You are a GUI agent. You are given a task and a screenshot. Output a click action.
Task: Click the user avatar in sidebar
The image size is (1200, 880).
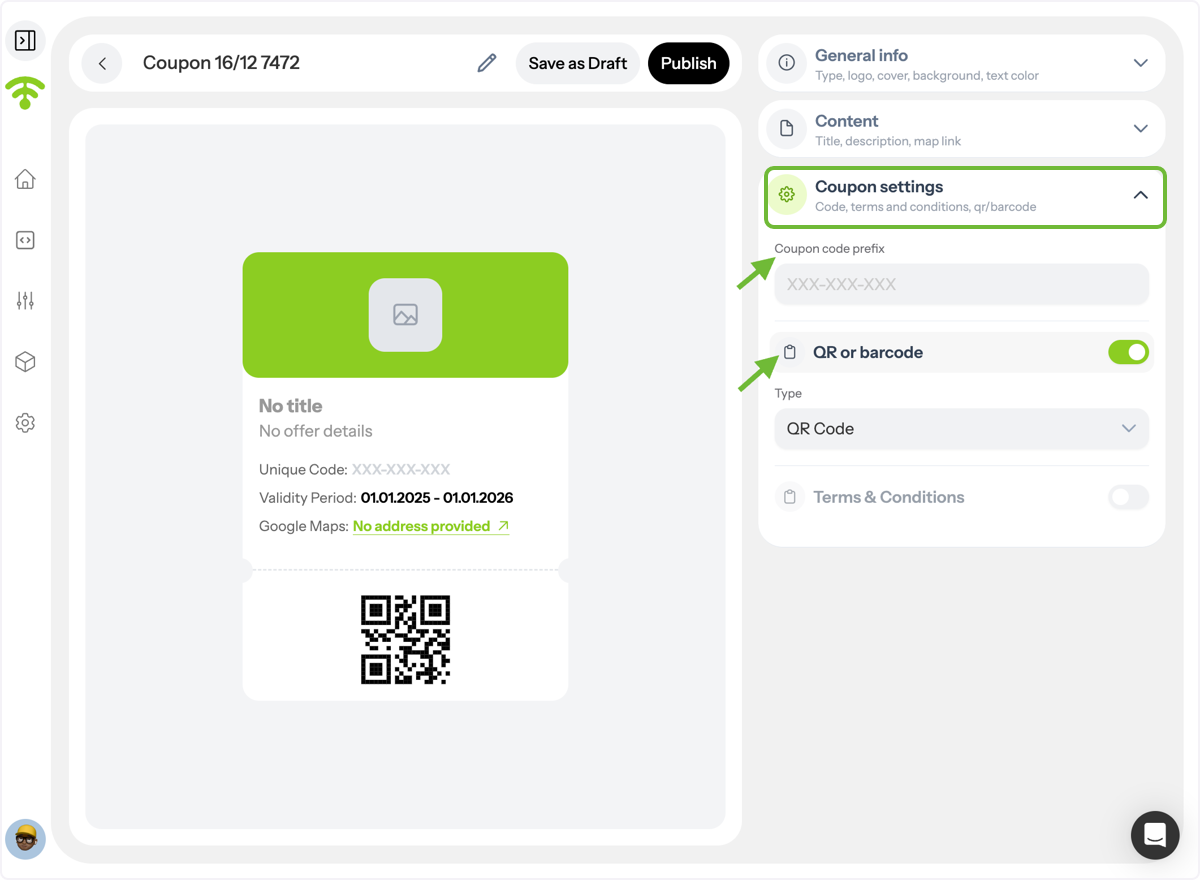tap(25, 840)
